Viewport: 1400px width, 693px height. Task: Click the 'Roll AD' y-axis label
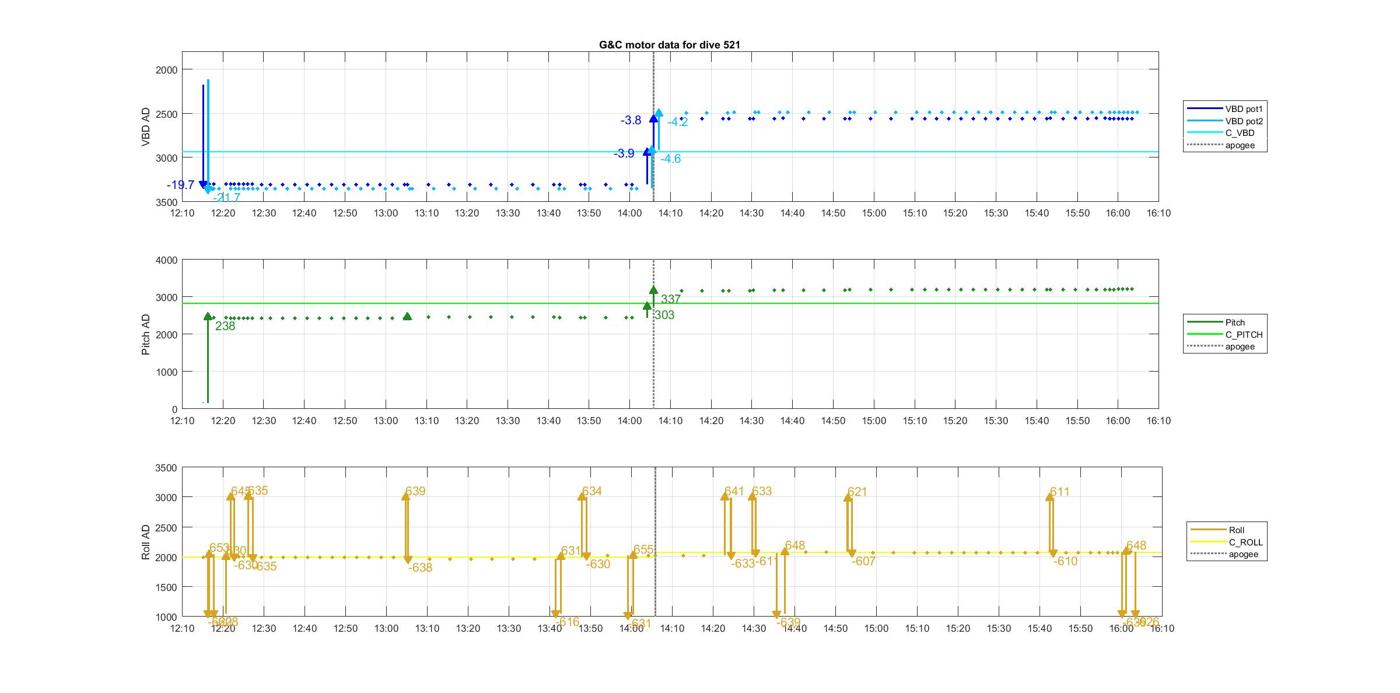point(146,541)
